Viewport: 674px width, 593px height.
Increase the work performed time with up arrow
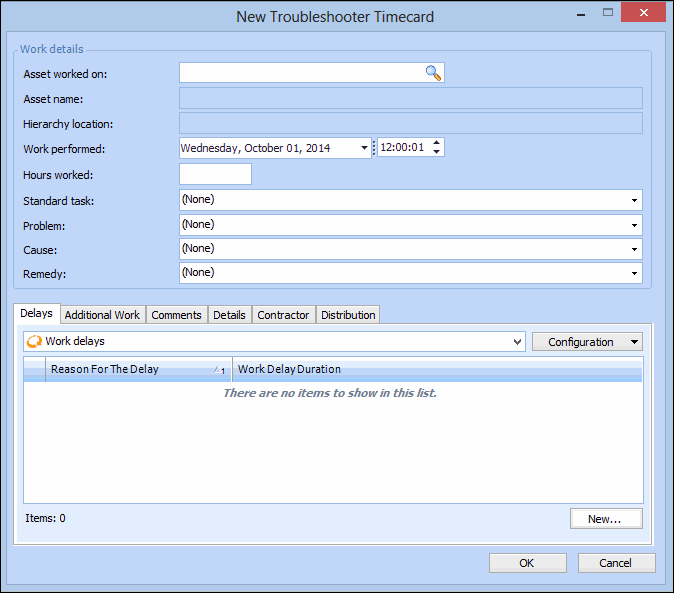tap(437, 143)
